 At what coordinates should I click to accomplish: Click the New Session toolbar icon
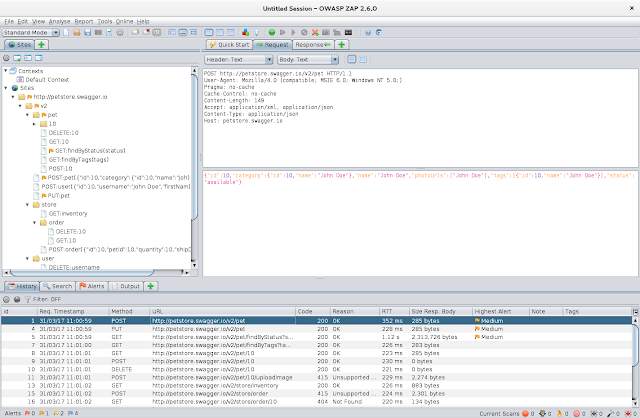tap(67, 32)
